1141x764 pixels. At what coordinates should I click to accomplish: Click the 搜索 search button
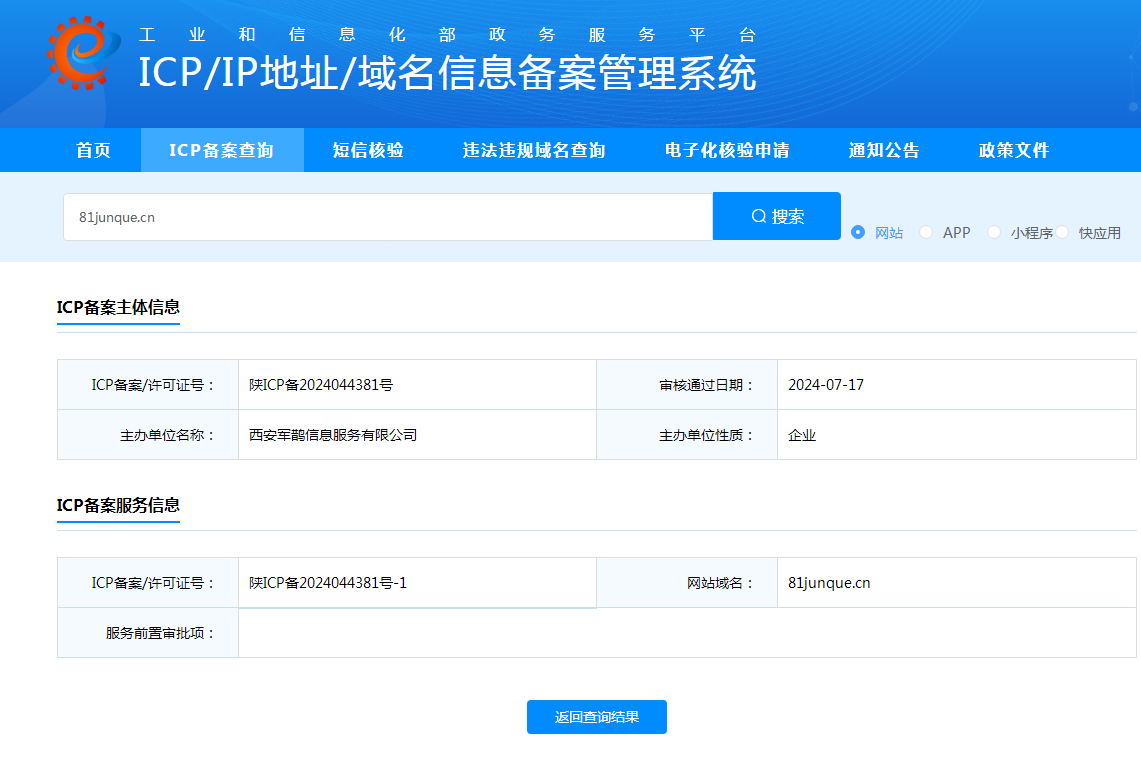[776, 216]
